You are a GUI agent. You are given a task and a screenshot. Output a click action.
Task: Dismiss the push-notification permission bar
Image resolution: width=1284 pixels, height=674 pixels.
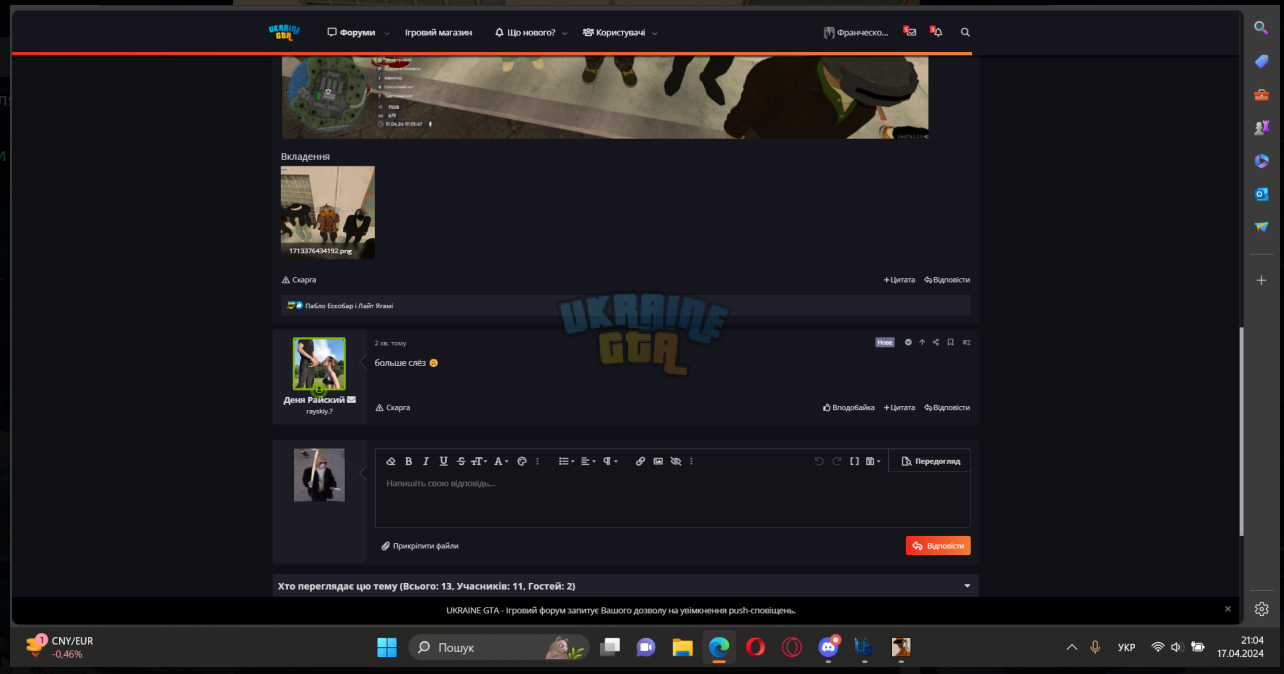click(x=1228, y=609)
